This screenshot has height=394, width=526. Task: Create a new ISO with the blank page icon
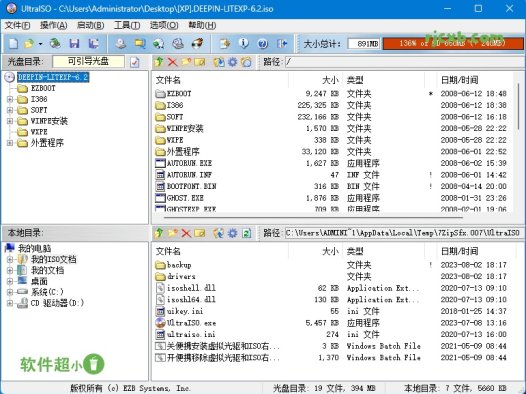coord(13,44)
